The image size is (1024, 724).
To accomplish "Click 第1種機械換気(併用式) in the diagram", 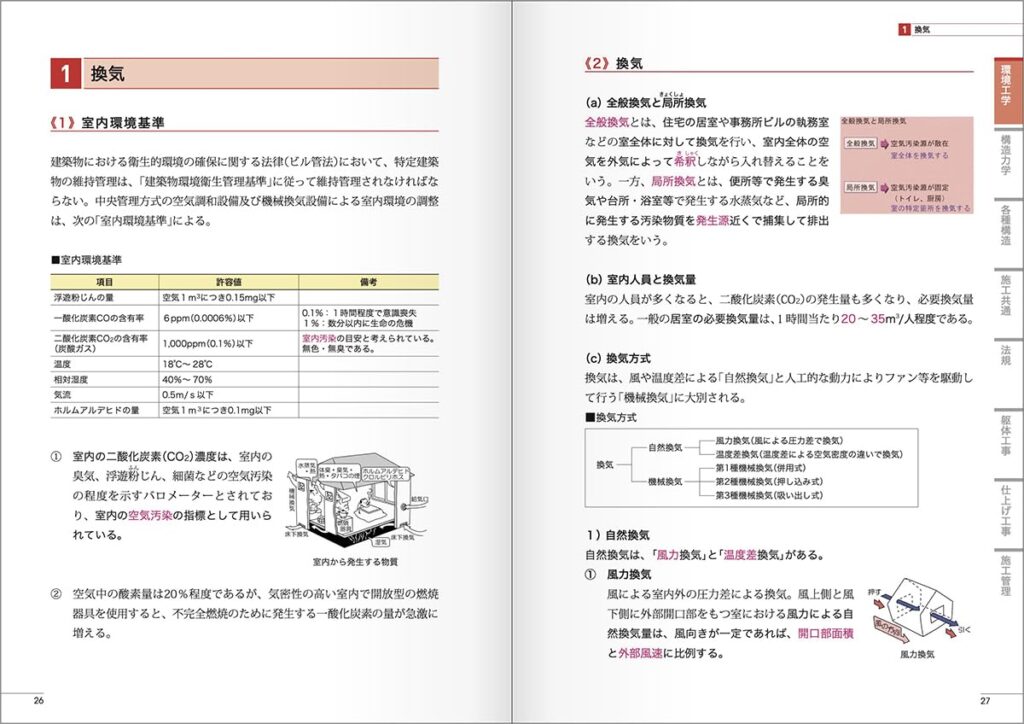I will tap(761, 468).
